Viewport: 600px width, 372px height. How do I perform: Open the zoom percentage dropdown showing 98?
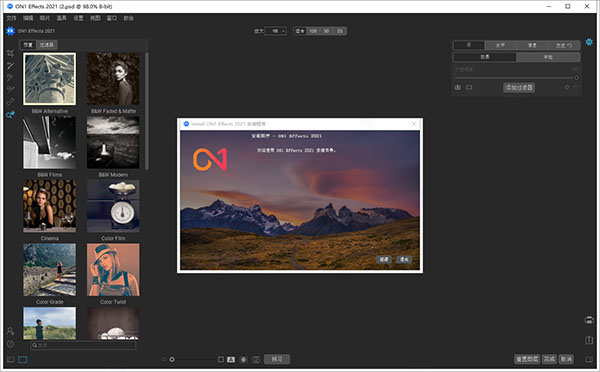coord(276,31)
